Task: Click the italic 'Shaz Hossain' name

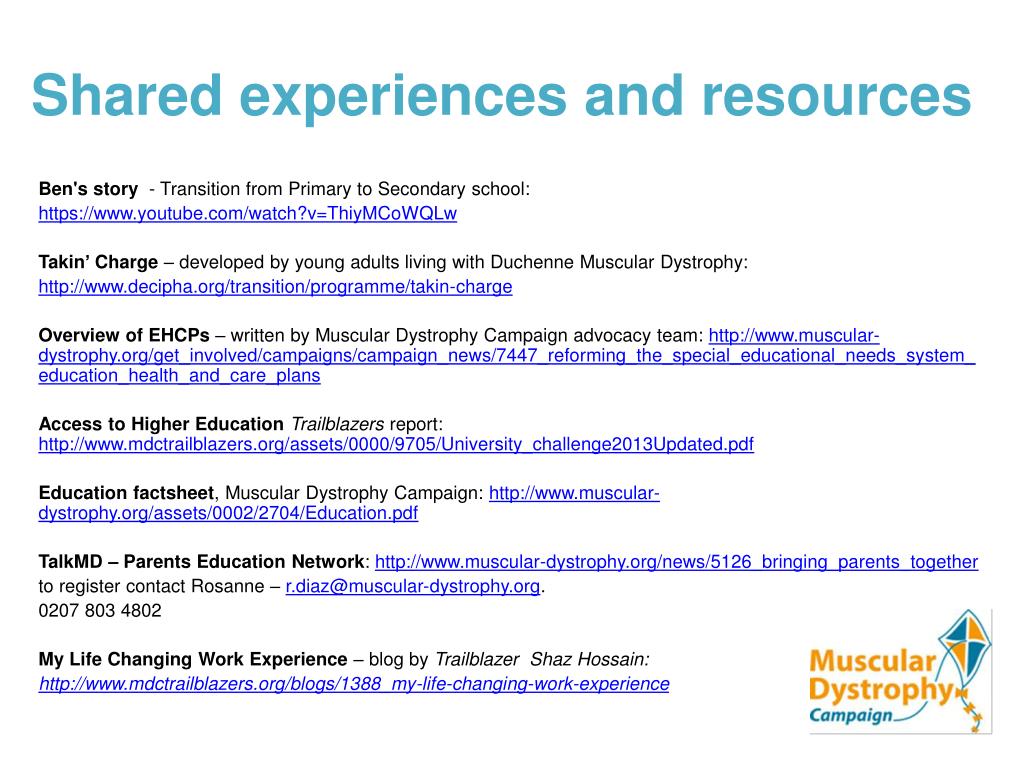Action: click(590, 660)
